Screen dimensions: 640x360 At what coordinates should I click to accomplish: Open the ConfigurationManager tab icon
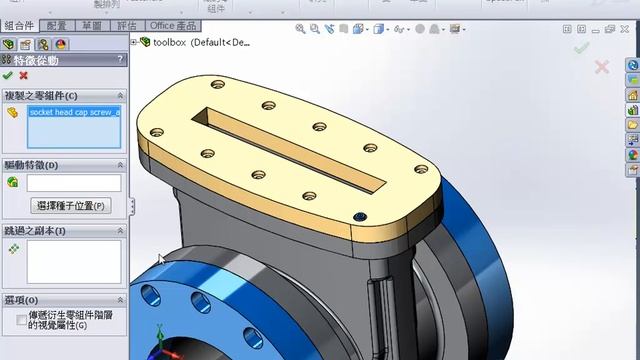[x=43, y=44]
